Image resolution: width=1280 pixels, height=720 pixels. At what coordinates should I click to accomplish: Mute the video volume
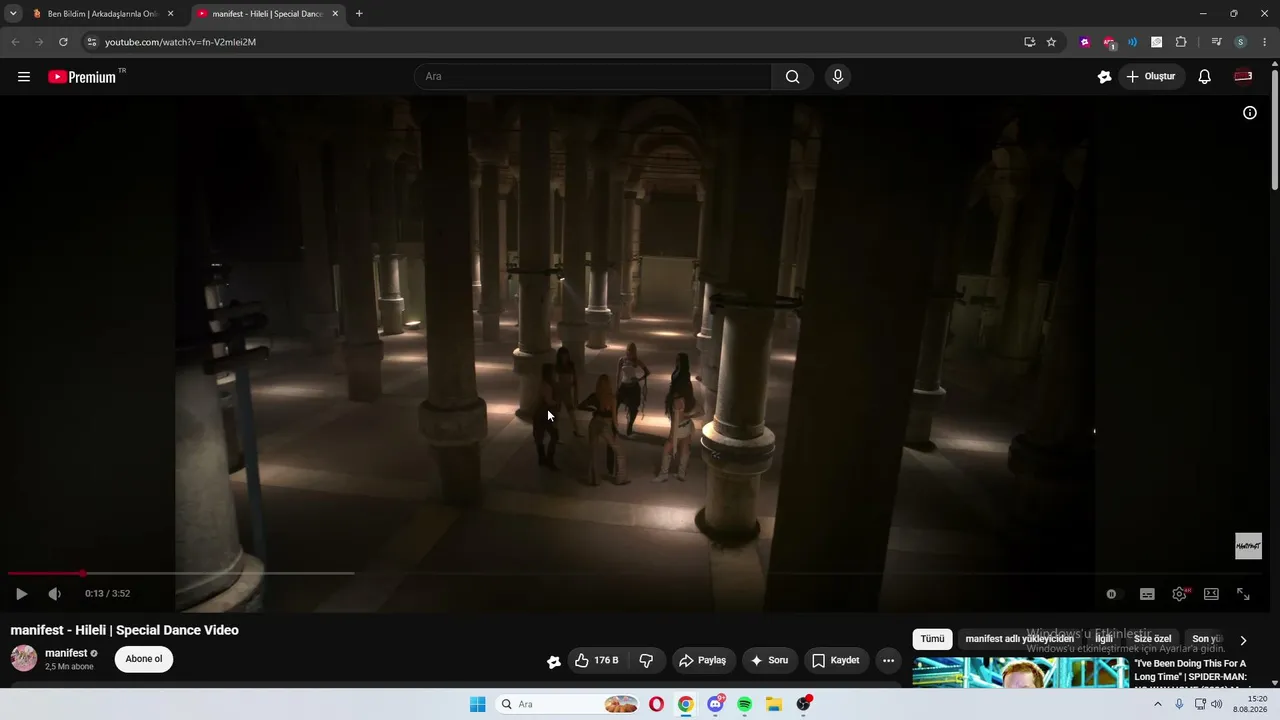(54, 594)
